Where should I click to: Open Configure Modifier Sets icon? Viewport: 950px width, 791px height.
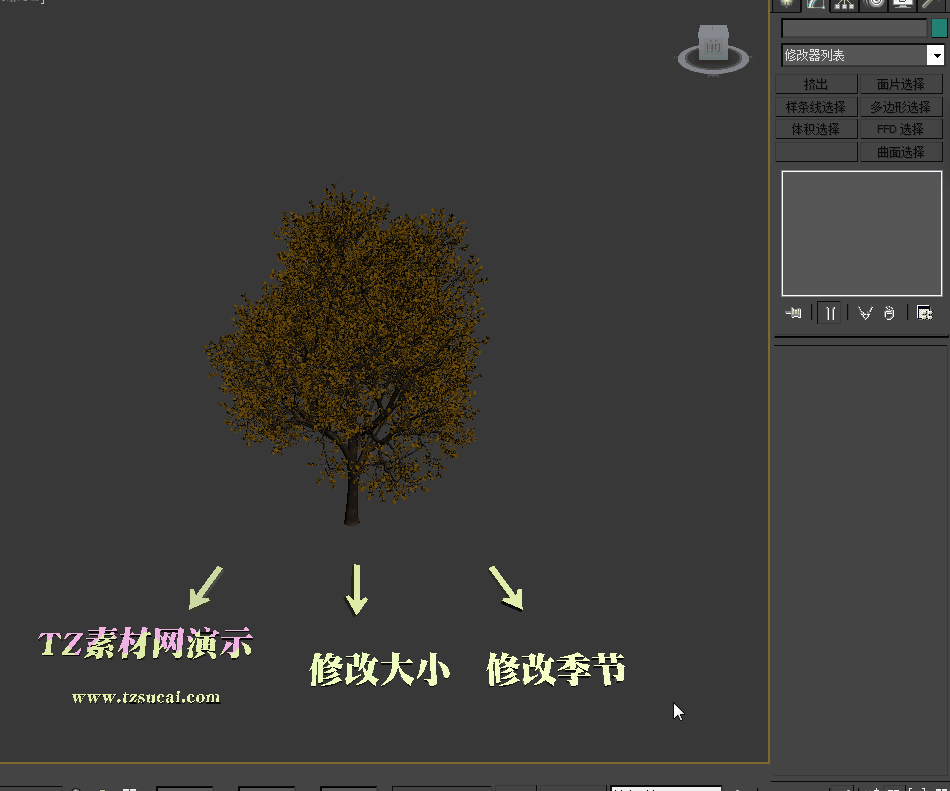pos(924,313)
